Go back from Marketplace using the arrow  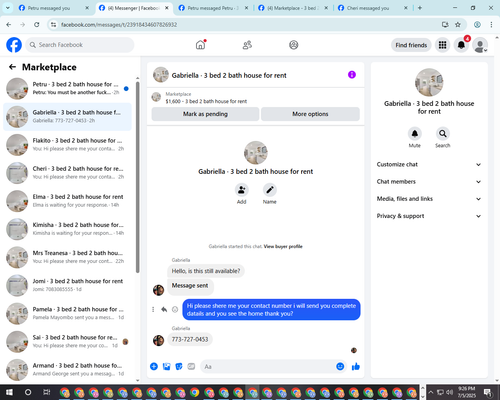point(12,67)
